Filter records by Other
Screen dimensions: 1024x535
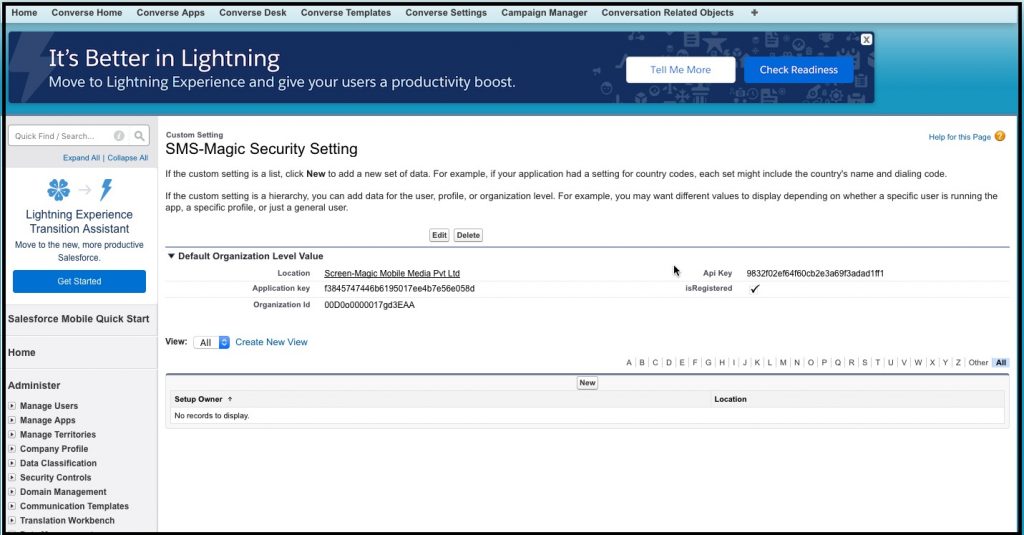coord(978,363)
